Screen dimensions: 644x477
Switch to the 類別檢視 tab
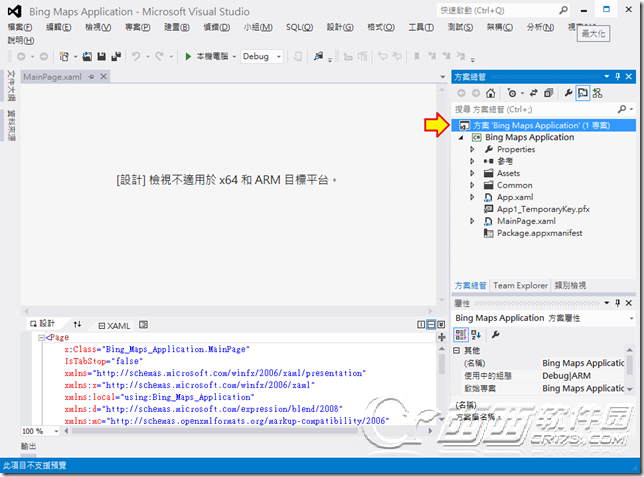point(570,286)
